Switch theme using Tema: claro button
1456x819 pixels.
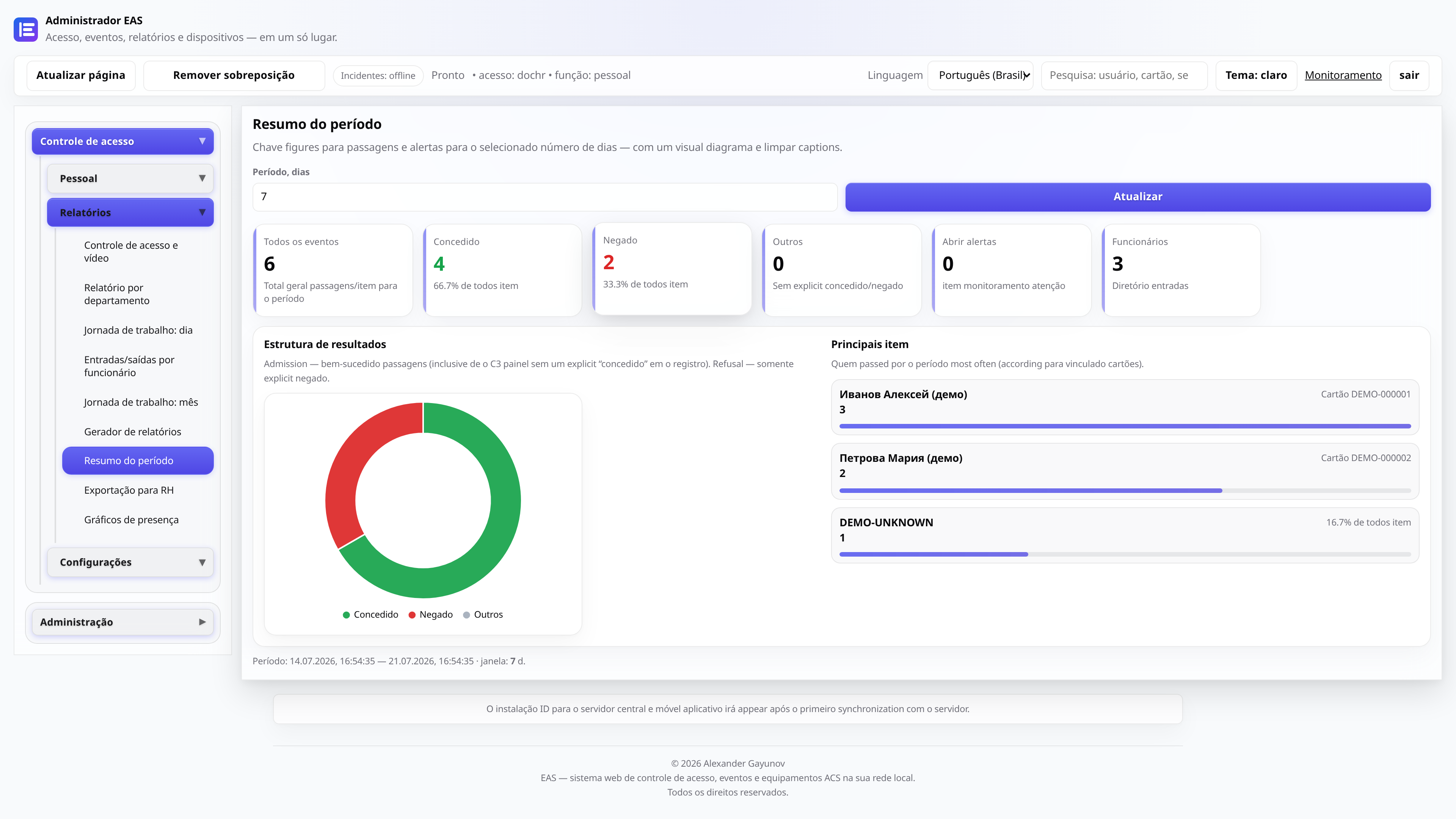1256,75
